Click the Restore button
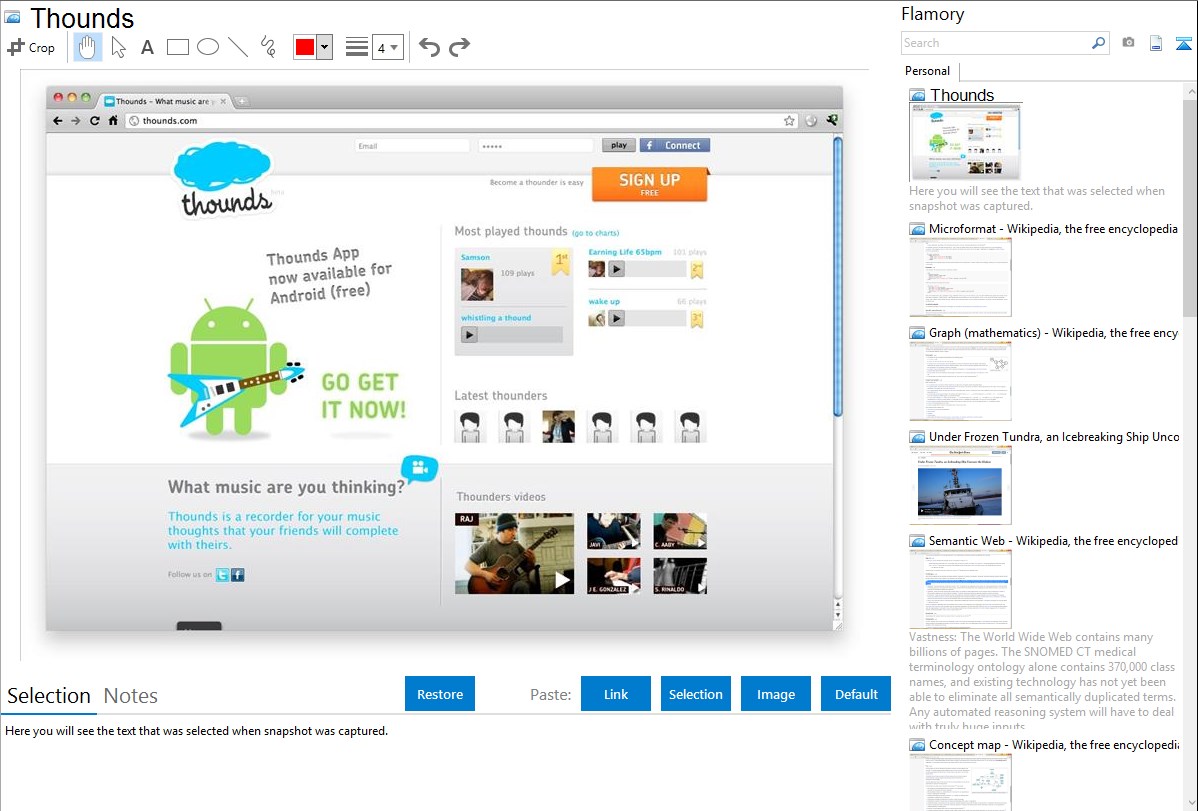Image resolution: width=1198 pixels, height=811 pixels. 440,694
